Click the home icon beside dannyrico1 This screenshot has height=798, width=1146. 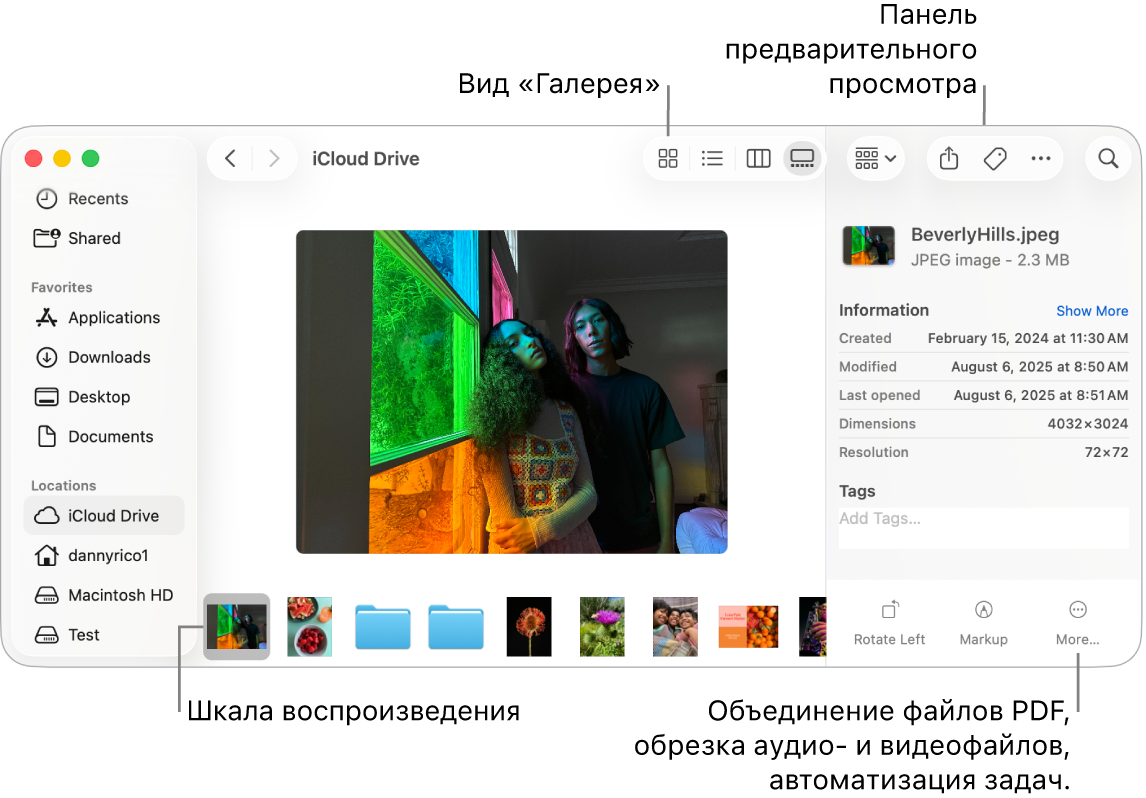(x=47, y=555)
